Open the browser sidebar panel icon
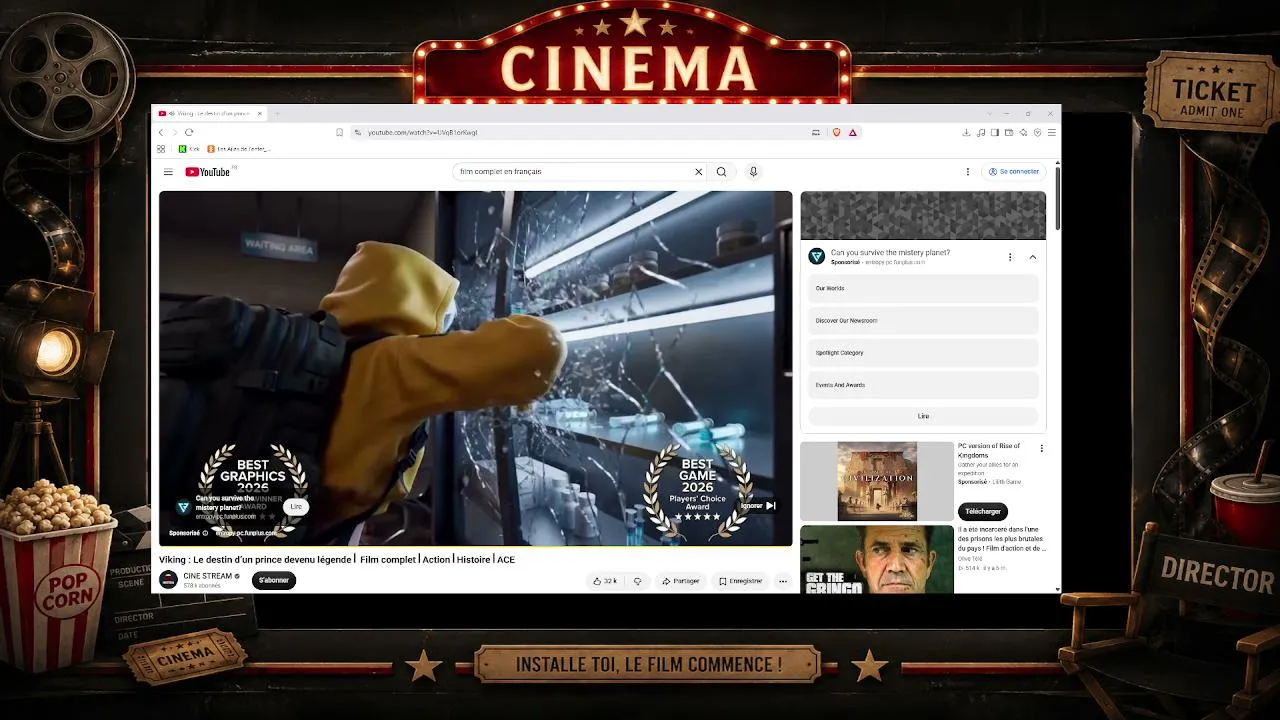 point(995,132)
